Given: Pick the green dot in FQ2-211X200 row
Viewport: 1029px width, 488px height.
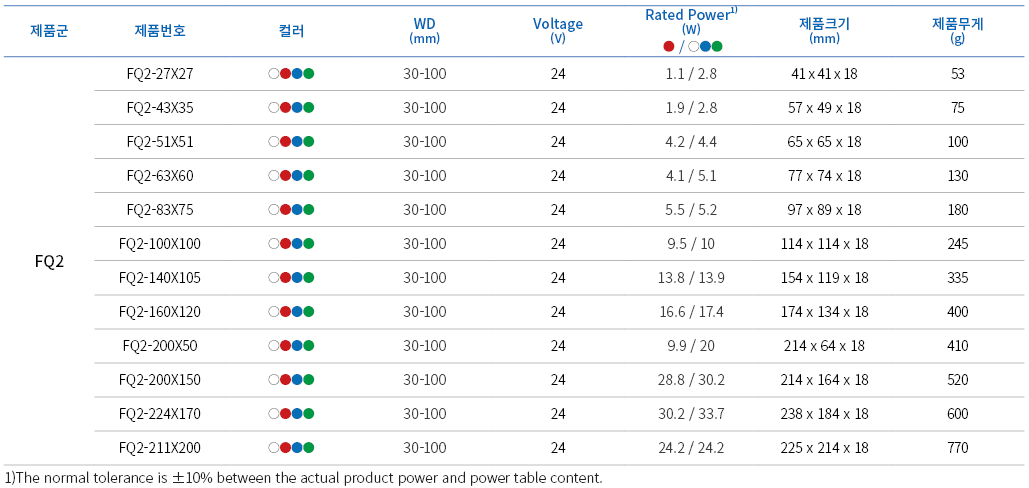Looking at the screenshot, I should (x=309, y=447).
